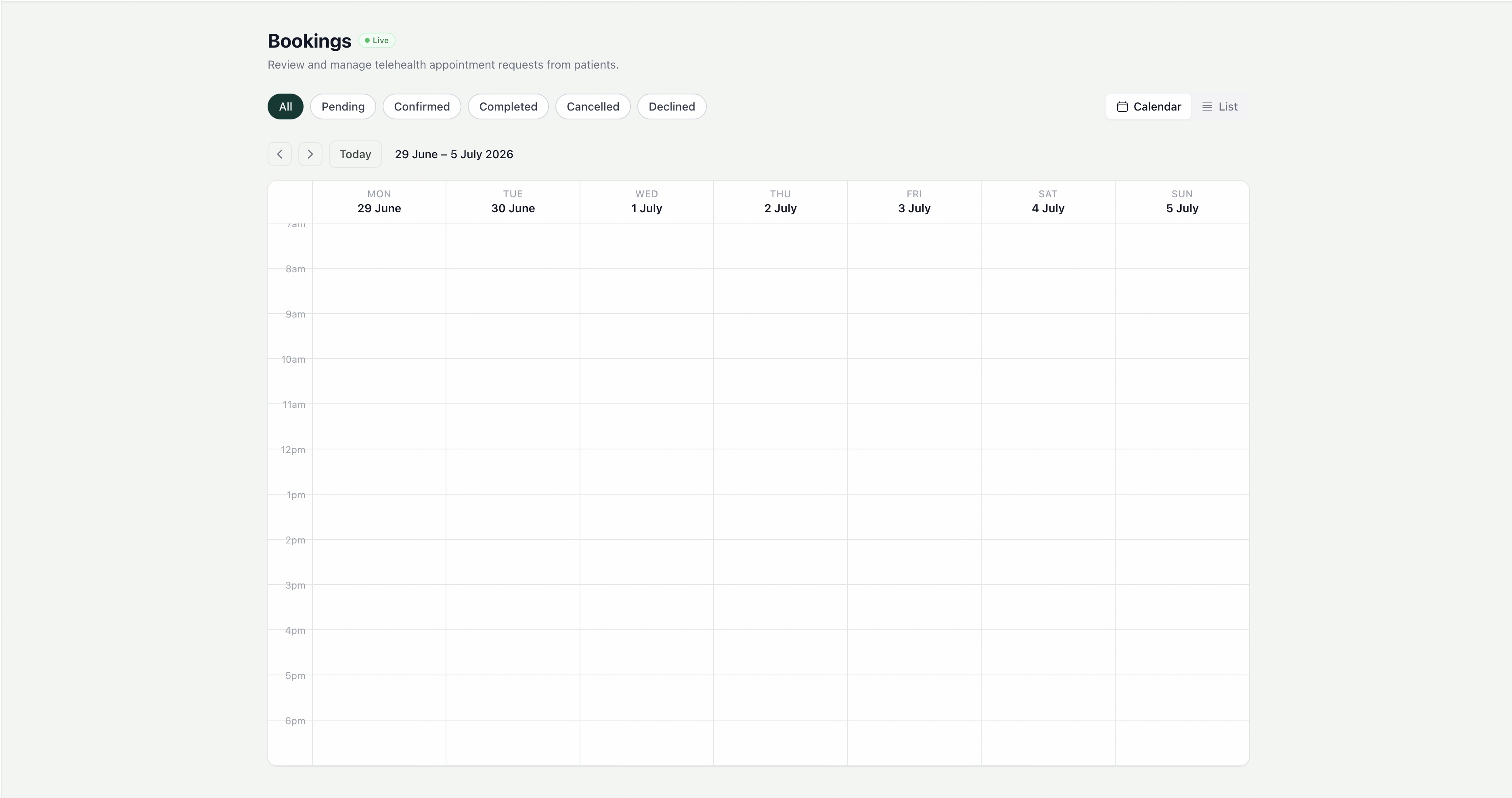Click the Live status badge
The image size is (1512, 798).
coord(377,40)
